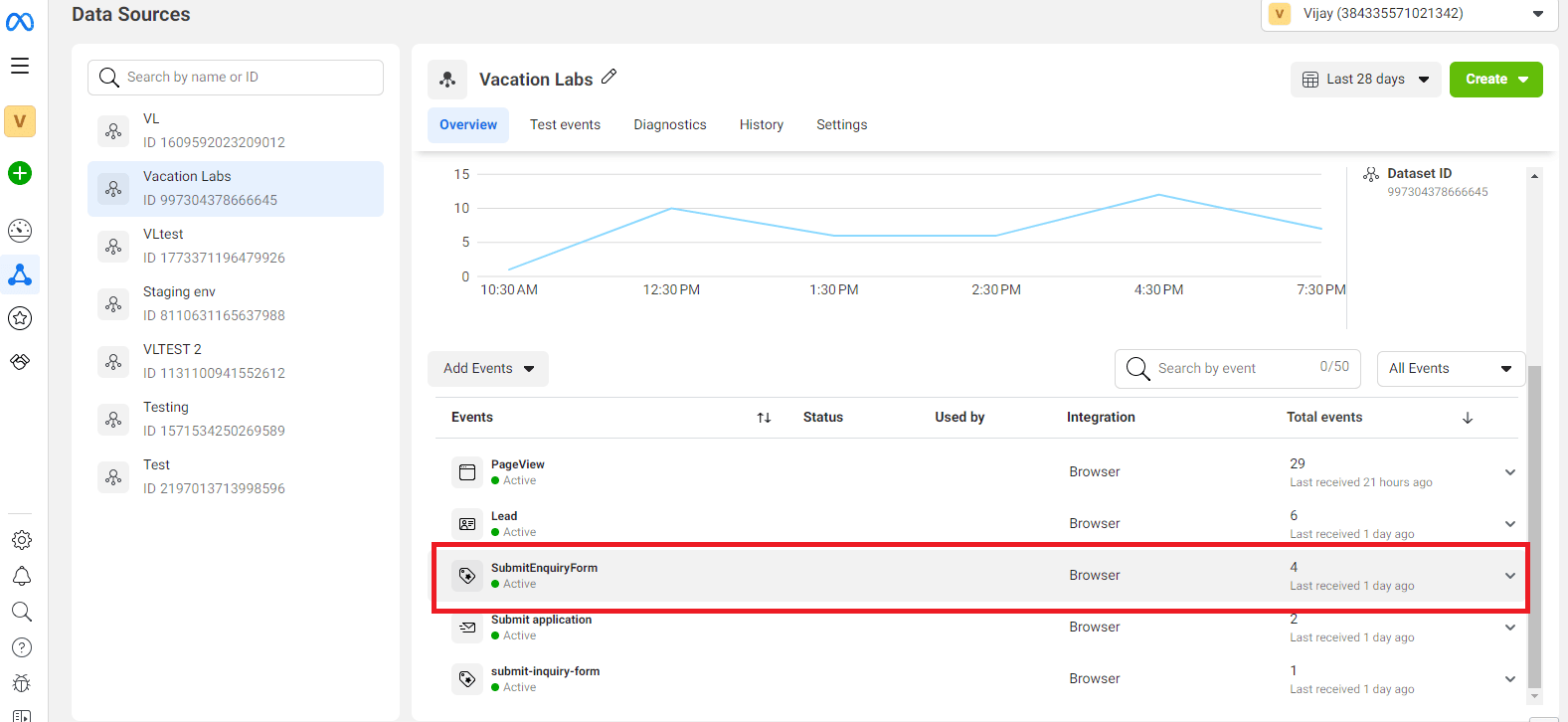
Task: Open the All Events filter dropdown
Action: [x=1450, y=369]
